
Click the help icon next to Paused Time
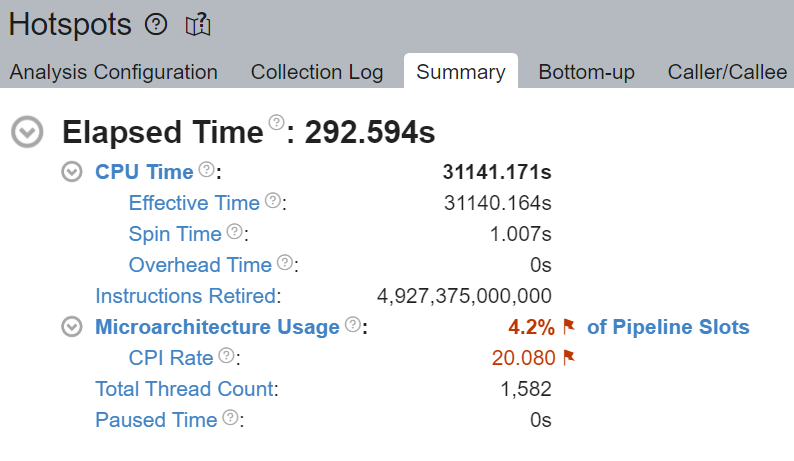point(231,418)
